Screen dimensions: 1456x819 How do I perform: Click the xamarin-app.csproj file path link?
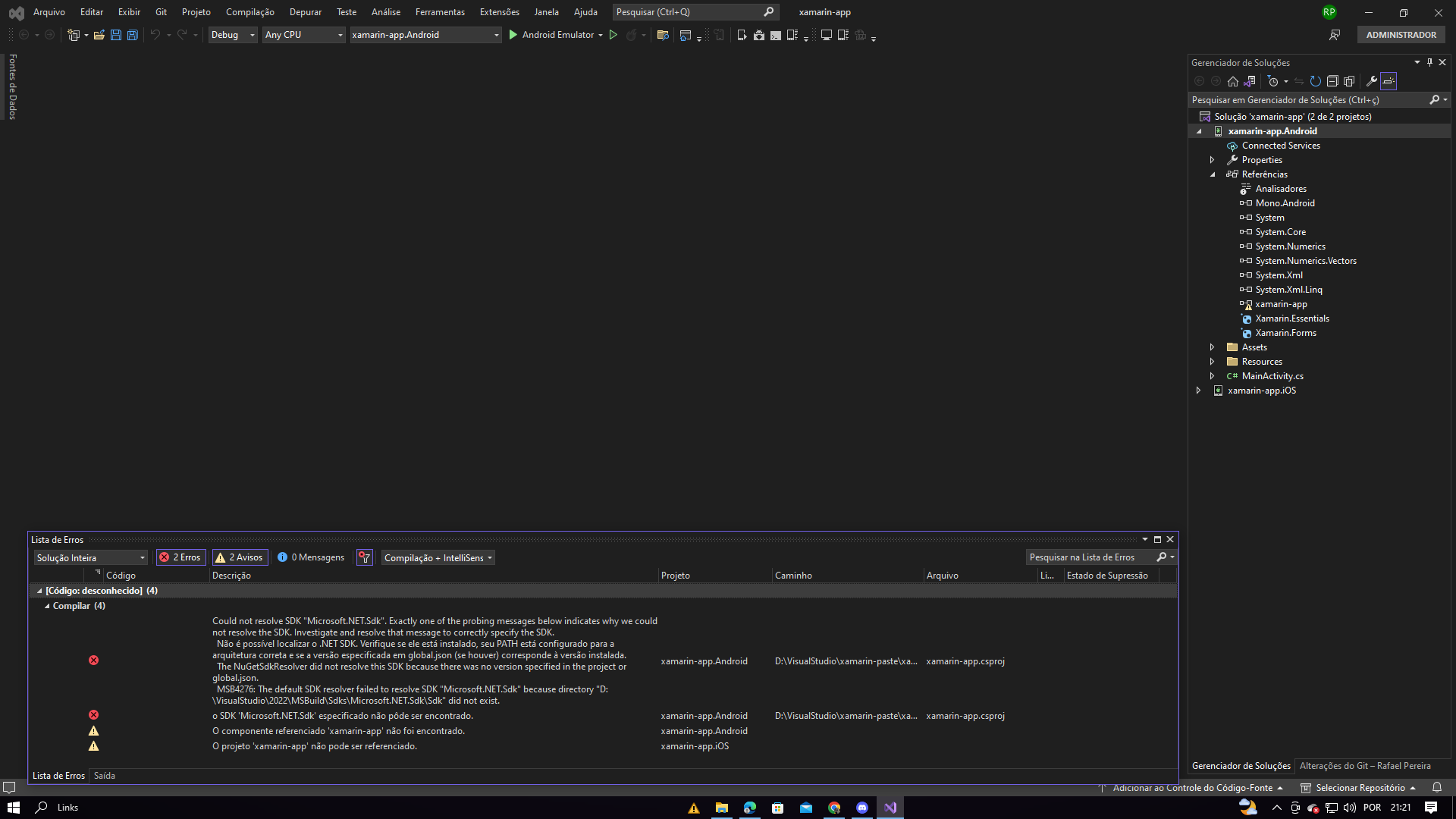(x=965, y=660)
